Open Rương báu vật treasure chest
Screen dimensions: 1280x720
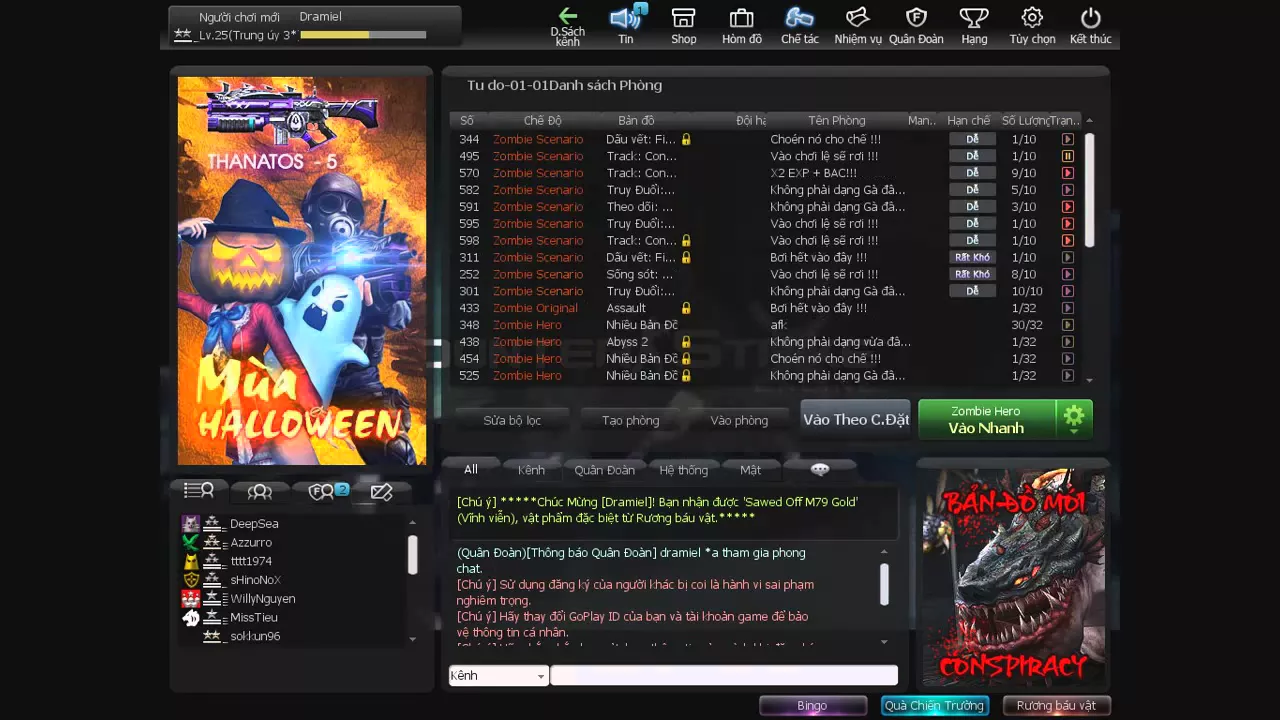click(1056, 705)
